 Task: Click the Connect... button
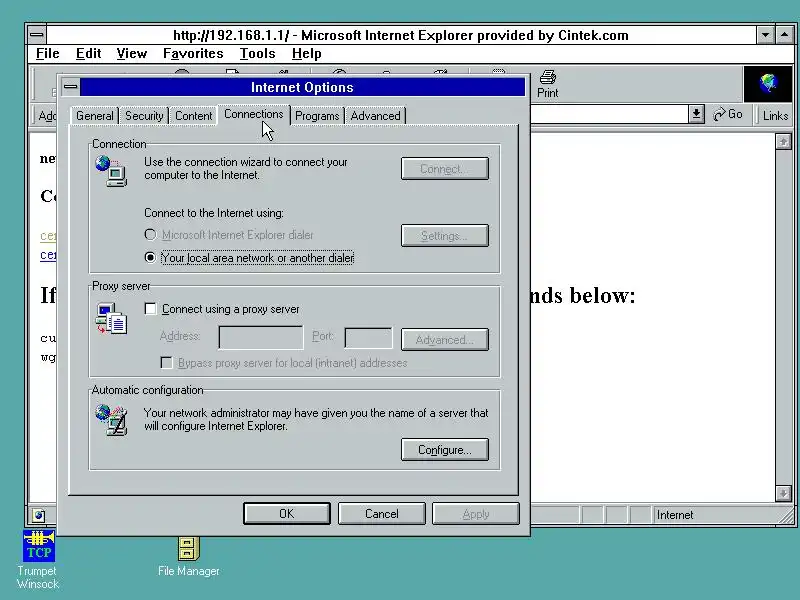(x=445, y=169)
